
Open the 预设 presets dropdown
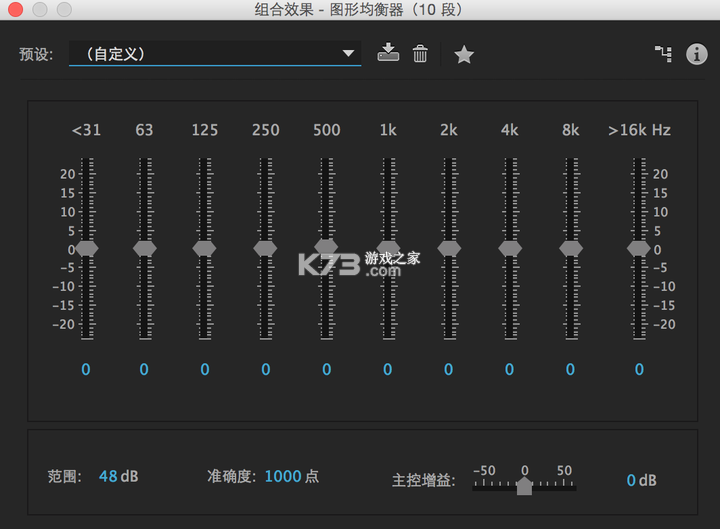215,54
